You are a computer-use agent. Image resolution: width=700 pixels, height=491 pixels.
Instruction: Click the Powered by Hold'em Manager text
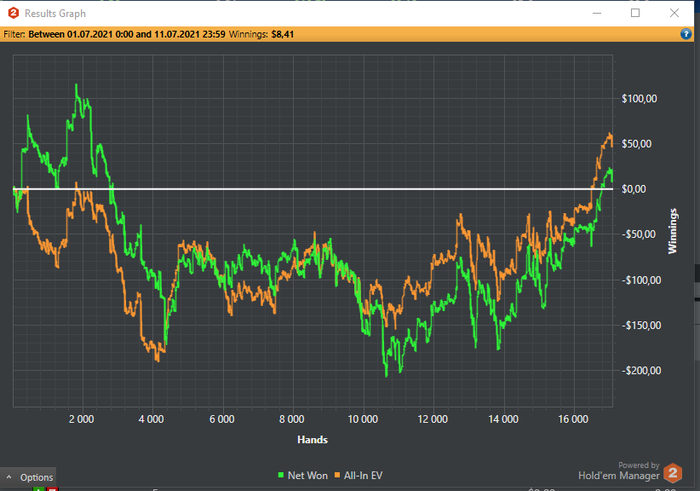coord(619,471)
